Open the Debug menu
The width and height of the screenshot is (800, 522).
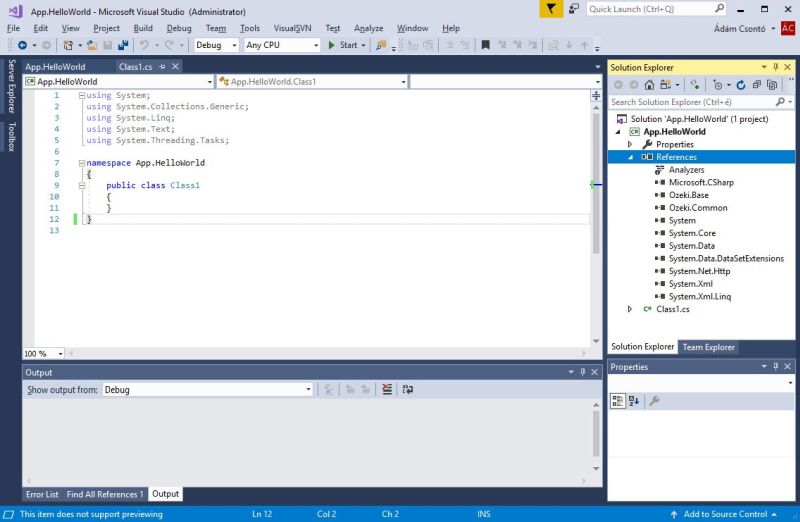(x=179, y=29)
